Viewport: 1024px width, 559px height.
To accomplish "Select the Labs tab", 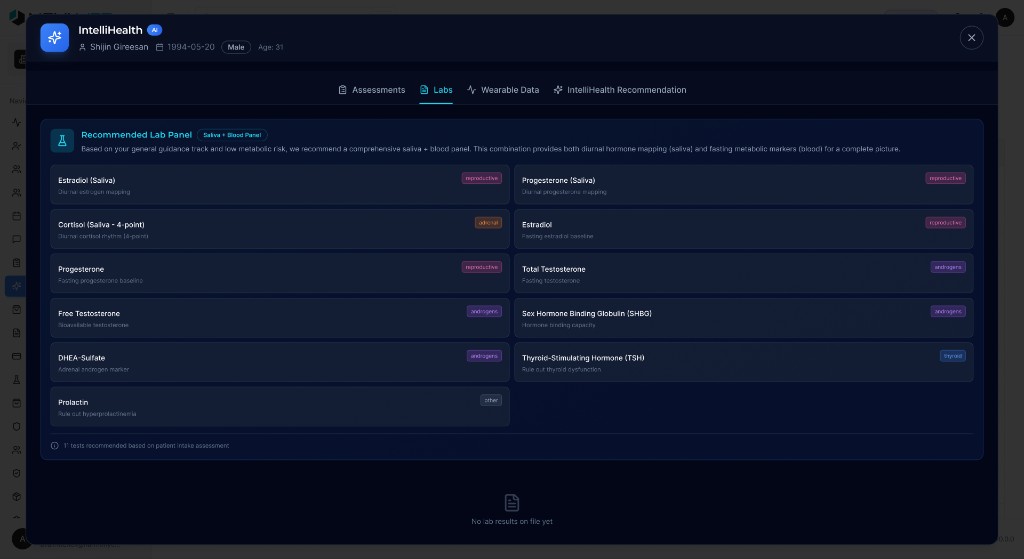I will tap(436, 90).
